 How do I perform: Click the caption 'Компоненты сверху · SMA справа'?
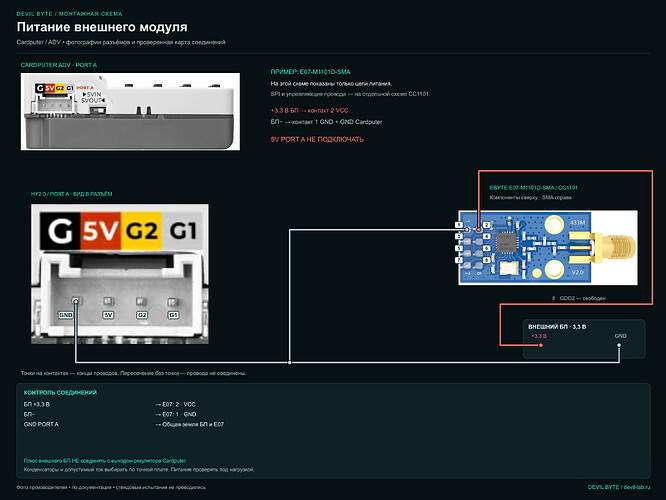coord(531,197)
